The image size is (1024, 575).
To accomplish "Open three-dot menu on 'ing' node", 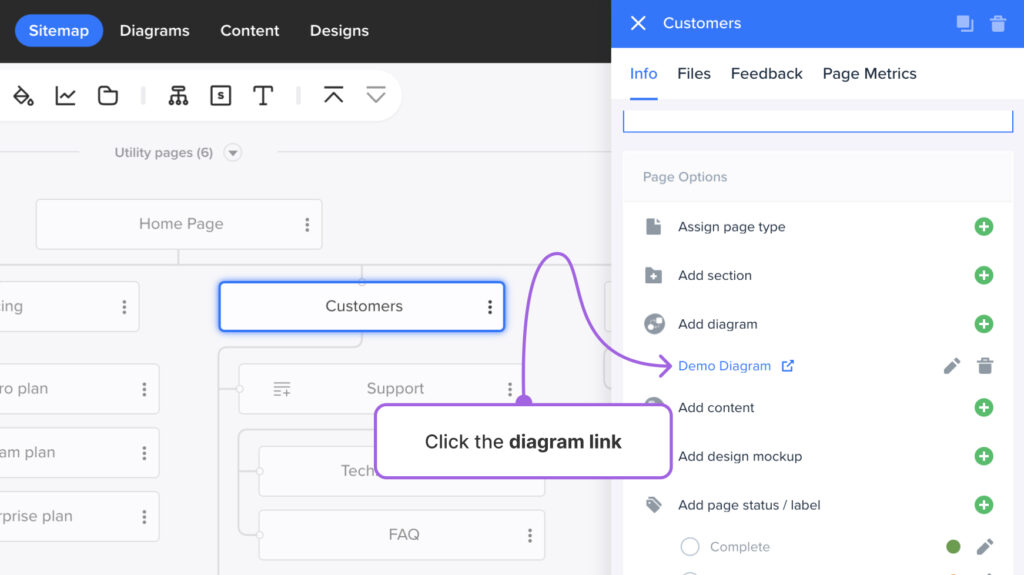I will point(124,307).
